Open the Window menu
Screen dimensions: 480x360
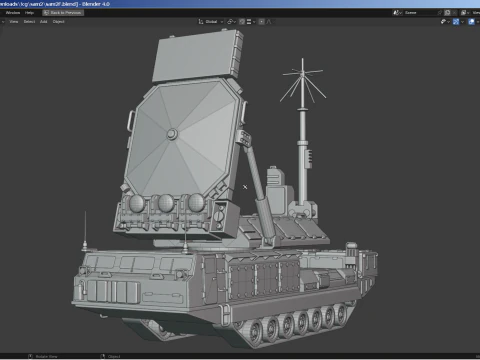coord(13,13)
